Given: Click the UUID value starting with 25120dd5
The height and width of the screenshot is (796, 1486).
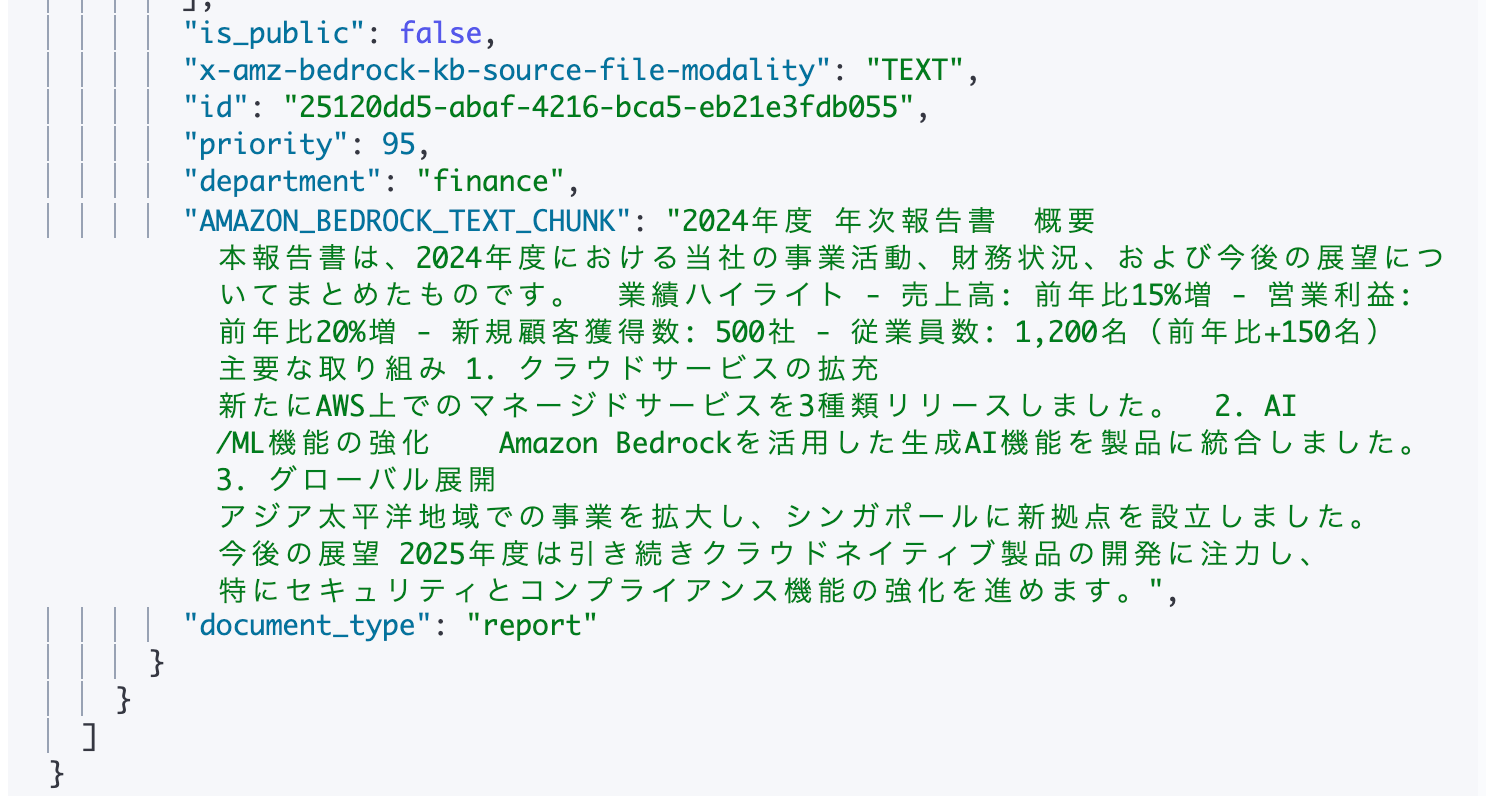Looking at the screenshot, I should (599, 108).
